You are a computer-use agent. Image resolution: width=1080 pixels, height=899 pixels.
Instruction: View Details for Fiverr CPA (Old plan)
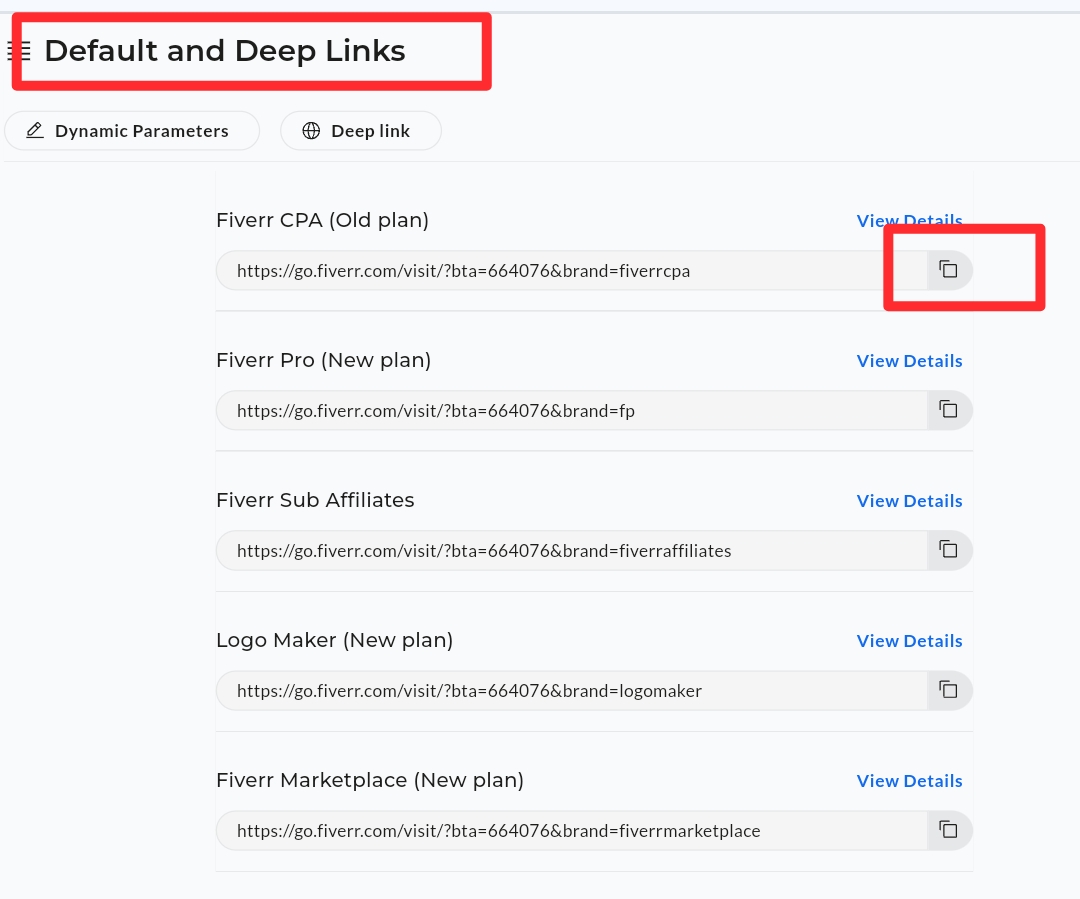tap(909, 221)
